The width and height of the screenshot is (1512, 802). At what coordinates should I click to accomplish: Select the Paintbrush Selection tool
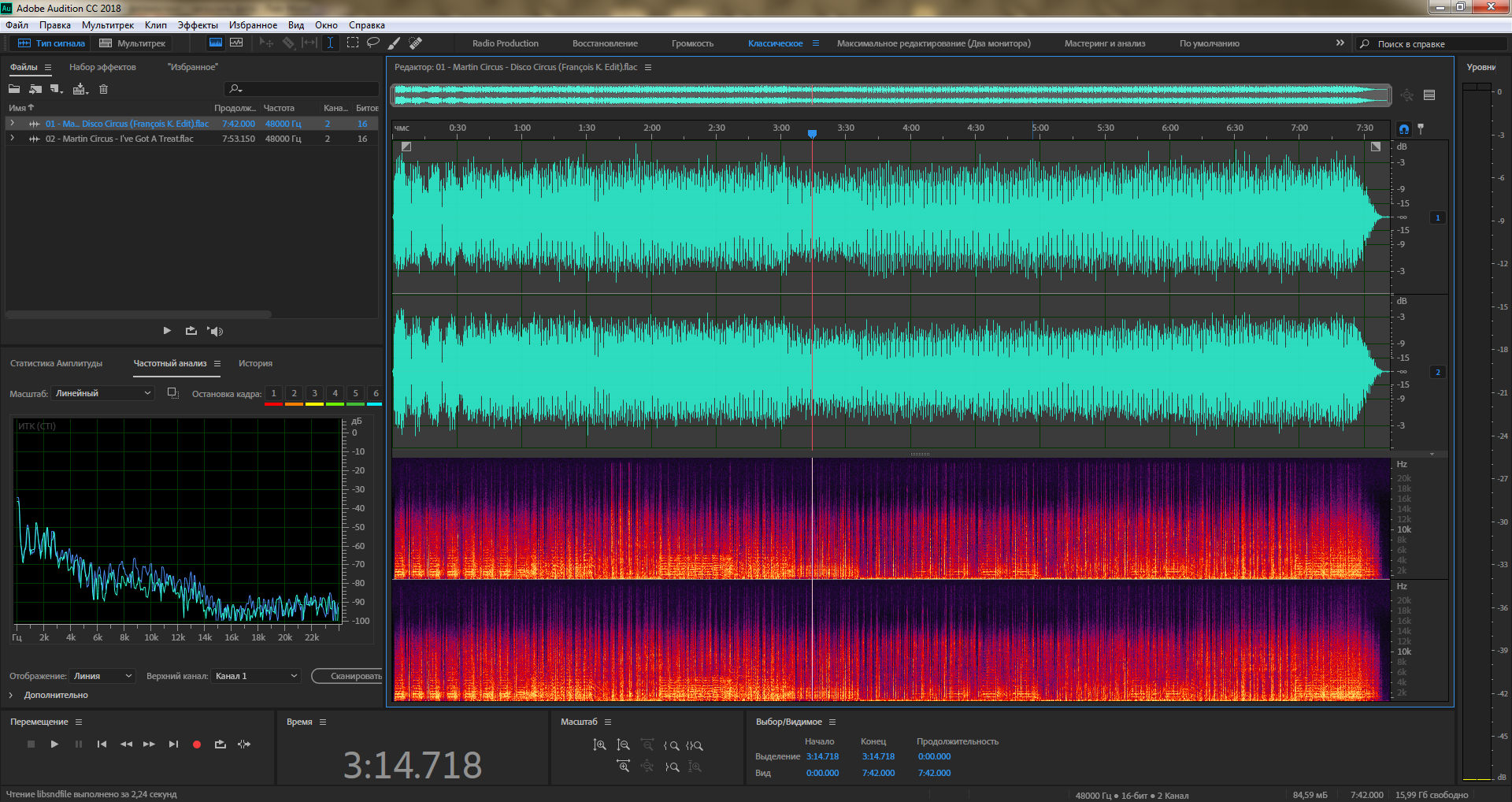[x=395, y=43]
